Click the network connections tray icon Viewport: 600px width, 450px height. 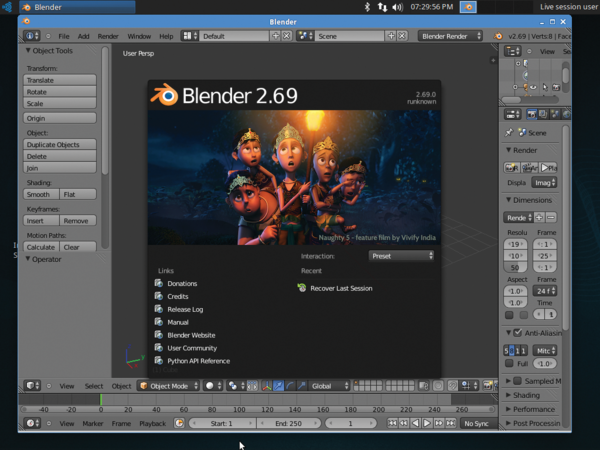[x=382, y=7]
